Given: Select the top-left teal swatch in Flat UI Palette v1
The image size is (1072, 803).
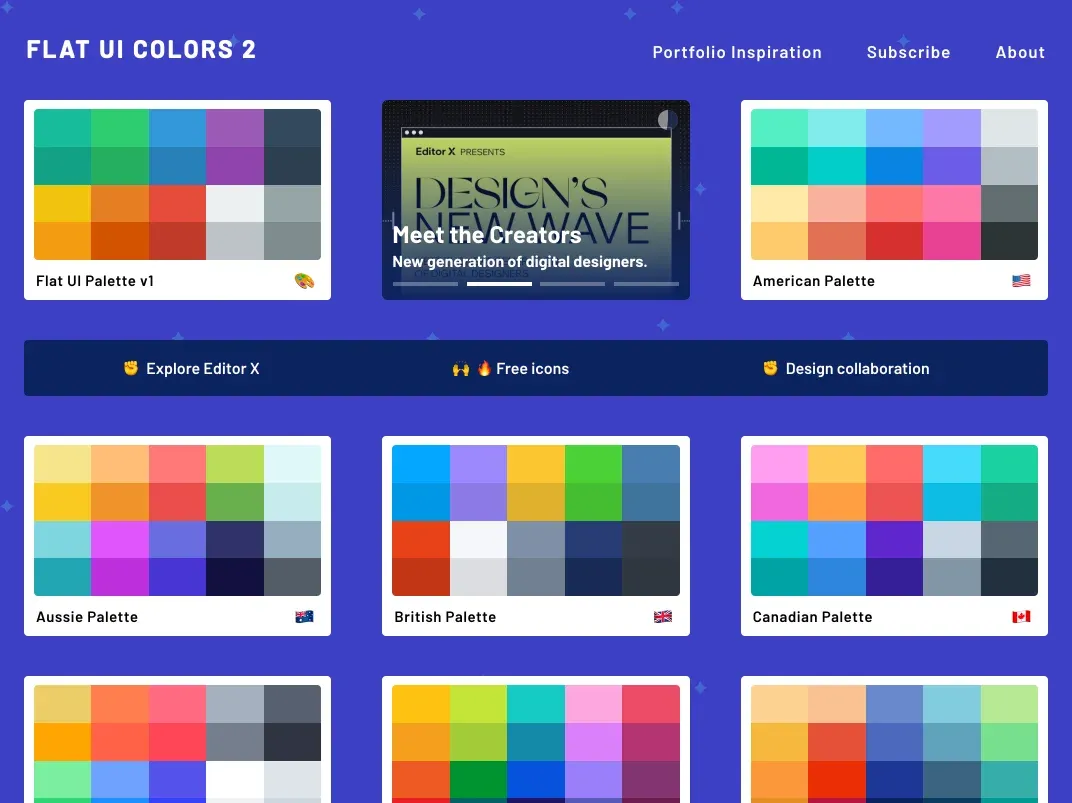Looking at the screenshot, I should (x=62, y=128).
